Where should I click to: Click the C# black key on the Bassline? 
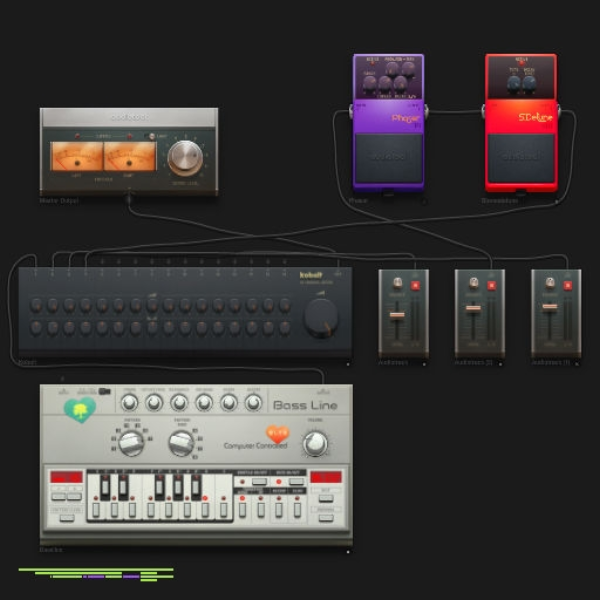[x=105, y=487]
